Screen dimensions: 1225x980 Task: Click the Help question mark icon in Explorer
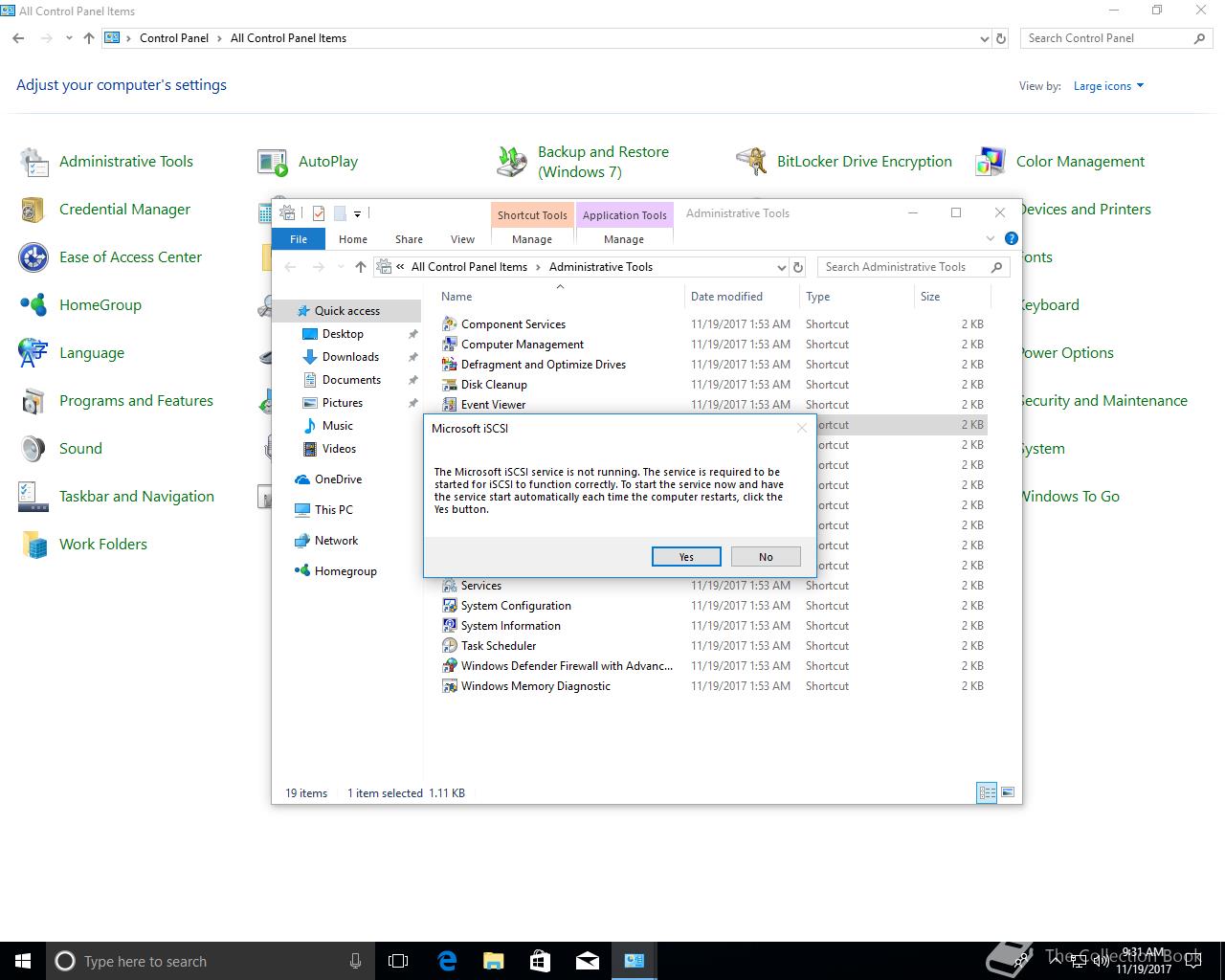(x=1012, y=238)
